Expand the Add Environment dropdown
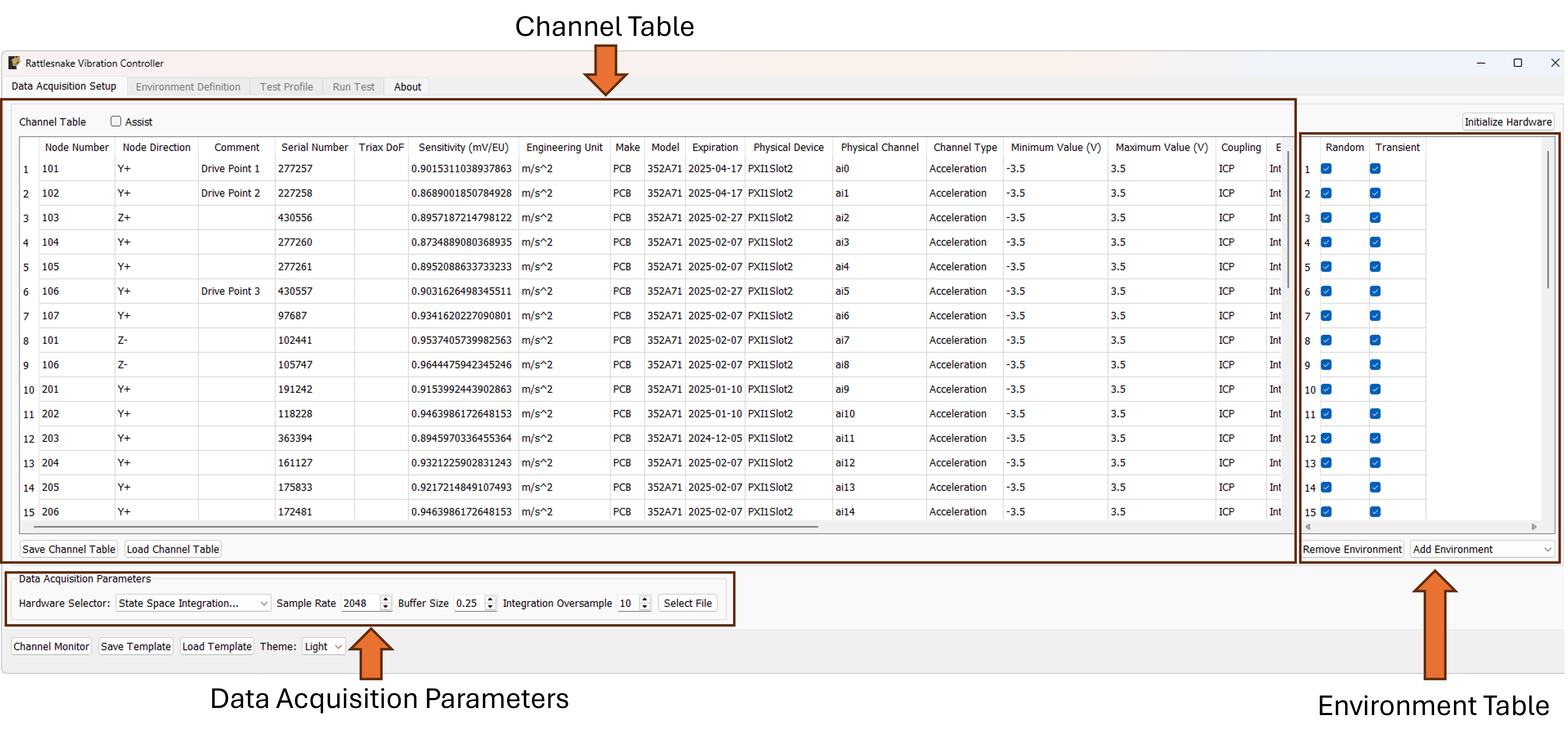1568x741 pixels. [x=1482, y=550]
